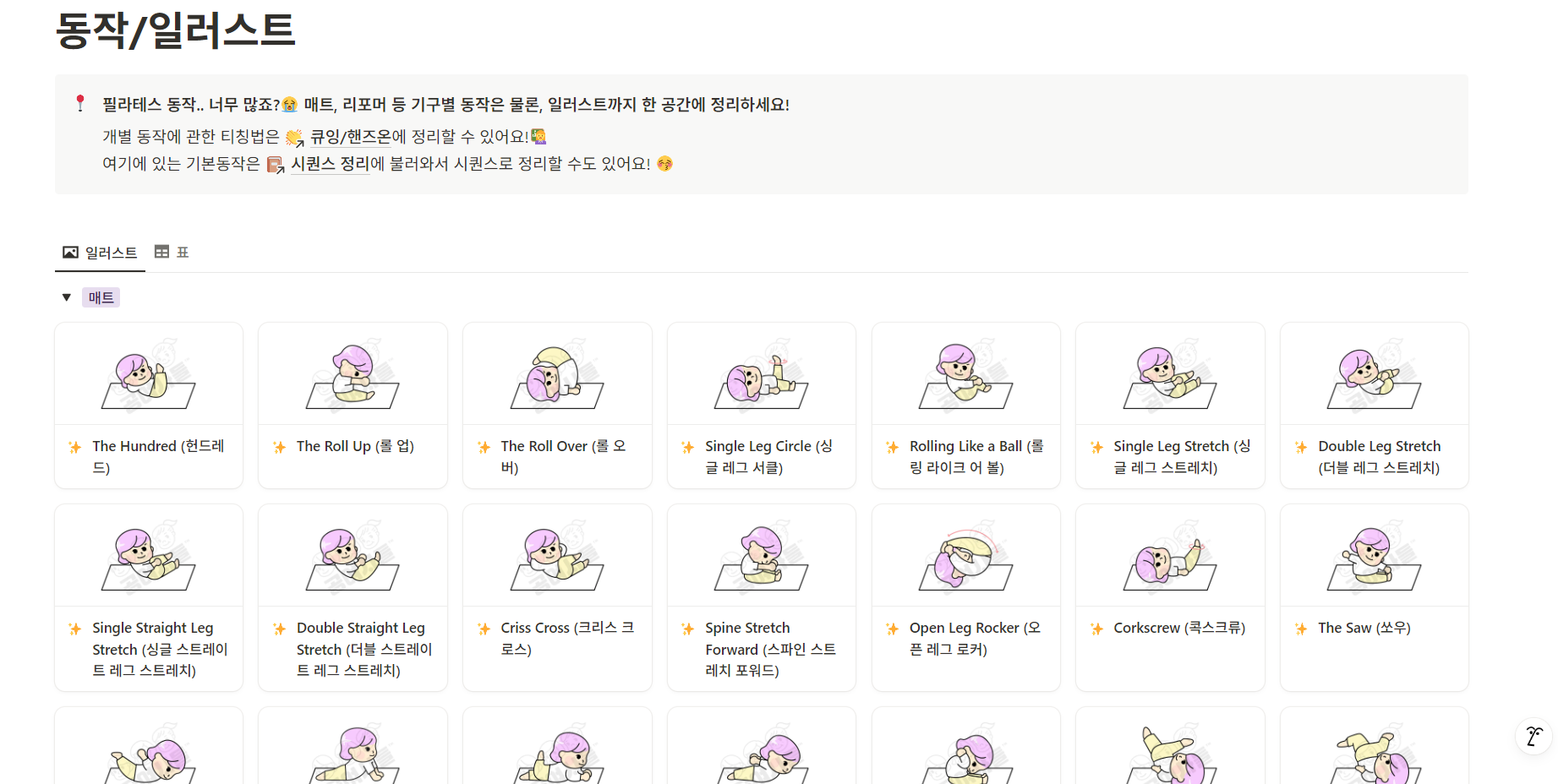Click the table icon beside the 표 tab
The width and height of the screenshot is (1558, 784).
coord(162,251)
